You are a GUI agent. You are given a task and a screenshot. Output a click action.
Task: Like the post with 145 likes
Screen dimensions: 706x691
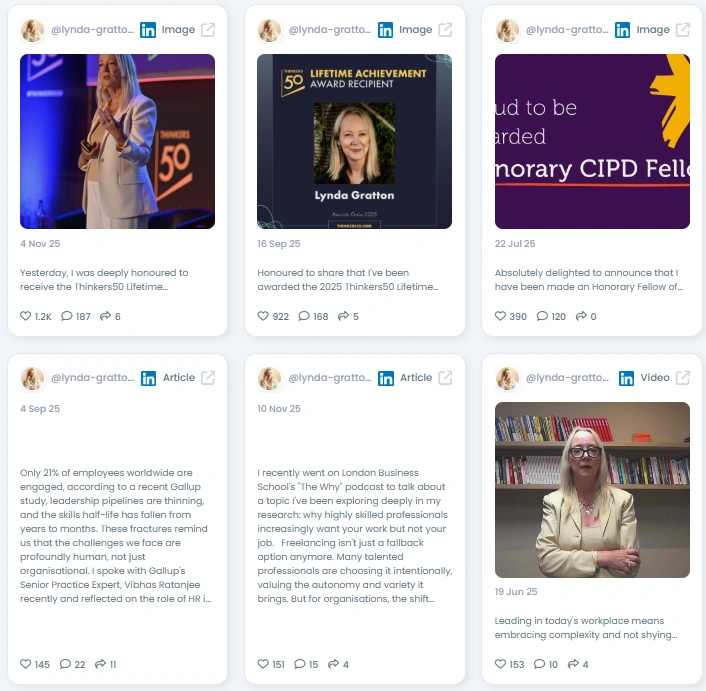click(x=26, y=664)
